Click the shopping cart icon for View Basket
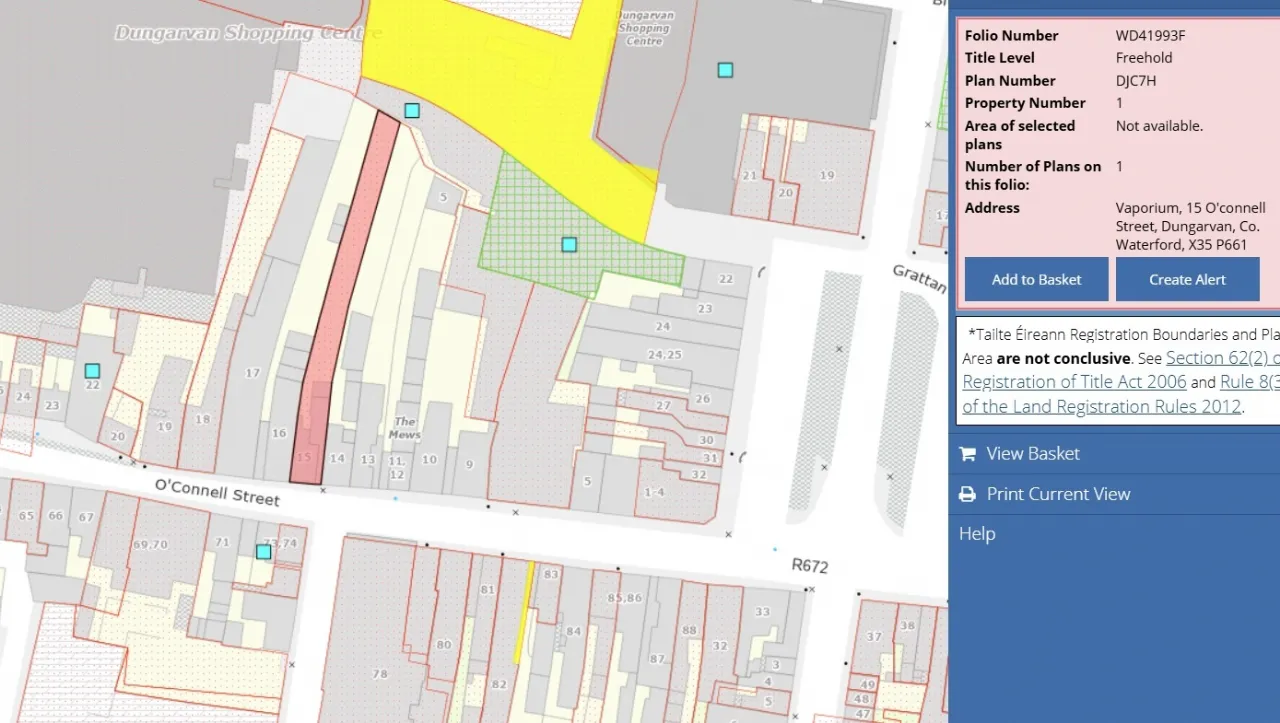The height and width of the screenshot is (723, 1280). pos(967,454)
